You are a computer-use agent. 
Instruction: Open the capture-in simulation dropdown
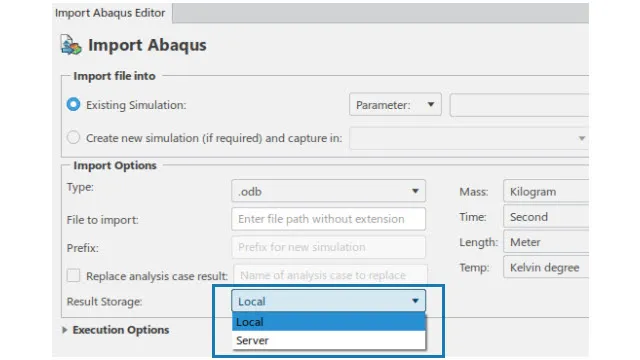(x=469, y=138)
